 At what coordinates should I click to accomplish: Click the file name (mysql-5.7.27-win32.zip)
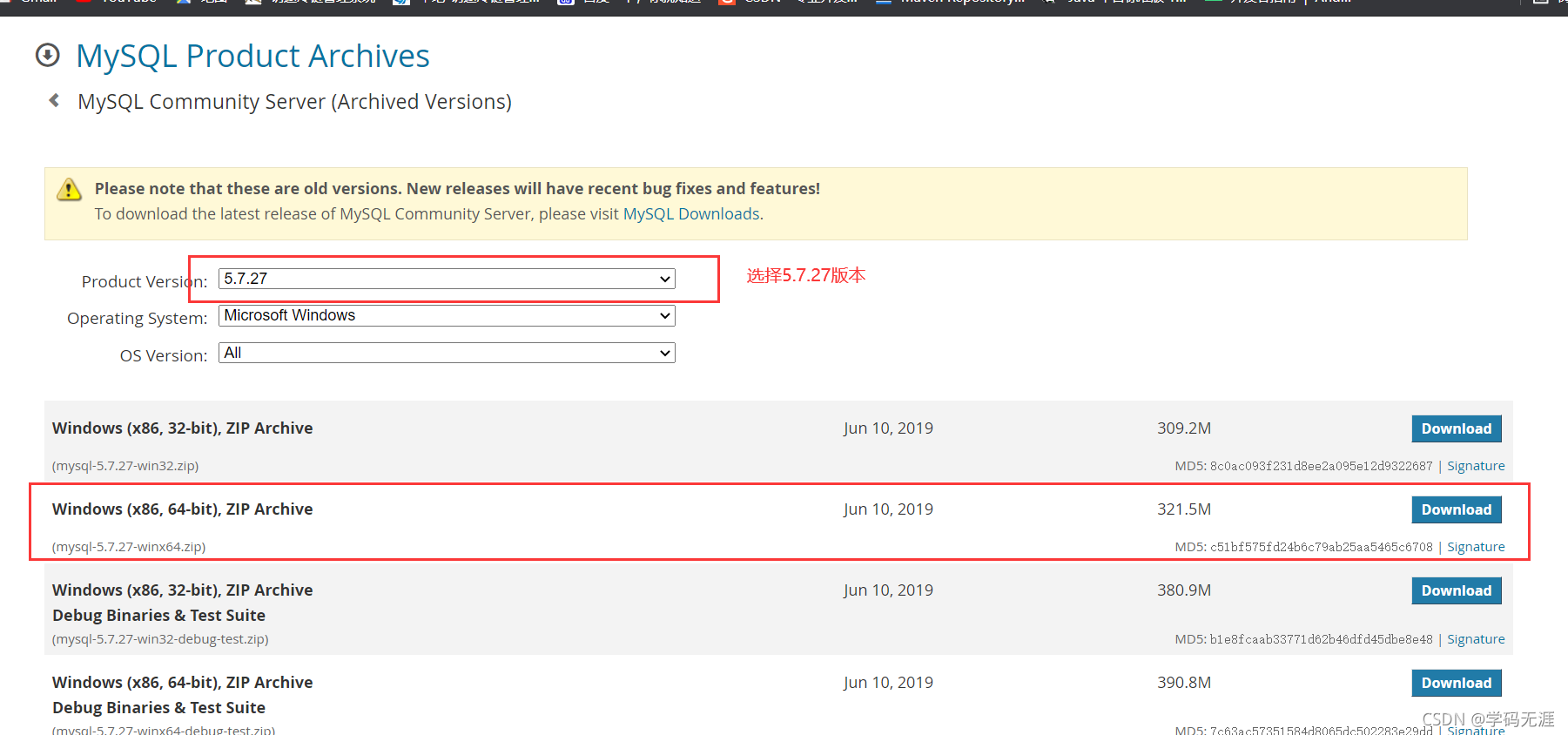[x=125, y=466]
